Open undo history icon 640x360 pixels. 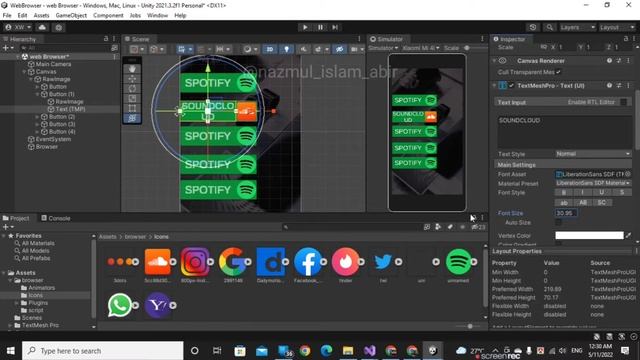pyautogui.click(x=533, y=27)
